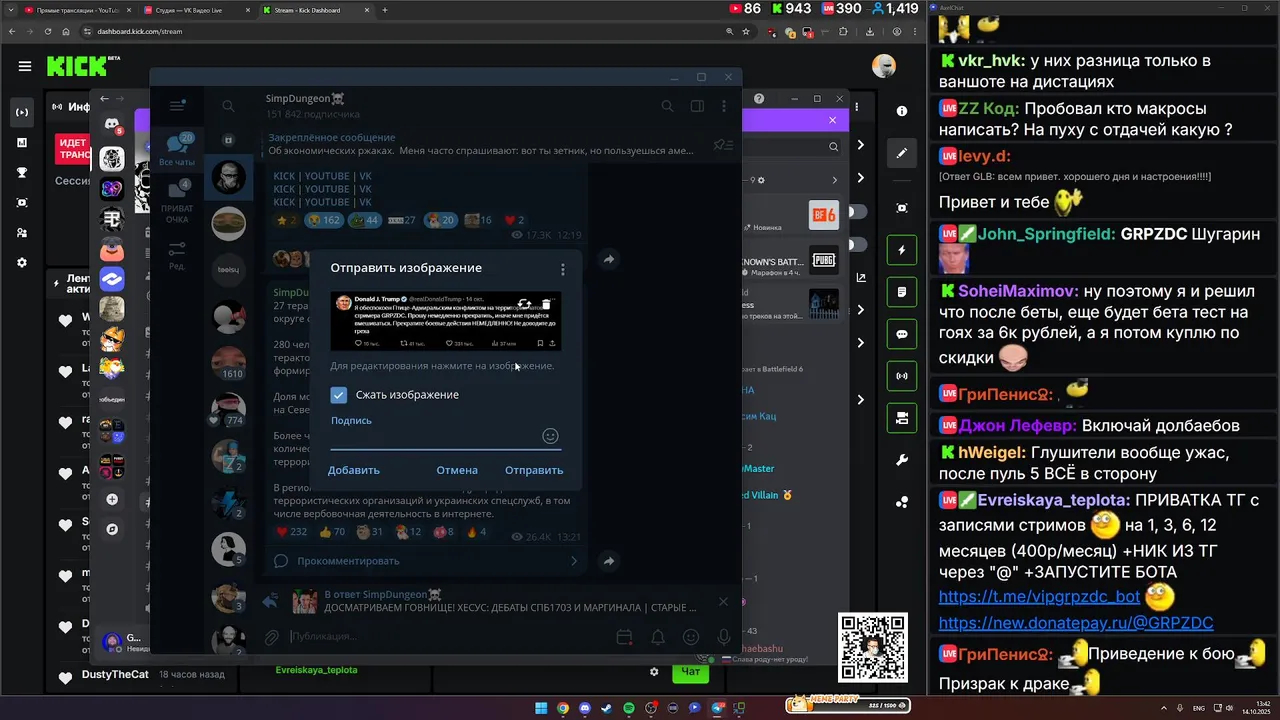Search Telegram chats with magnifier icon
The image size is (1280, 720).
click(x=228, y=106)
